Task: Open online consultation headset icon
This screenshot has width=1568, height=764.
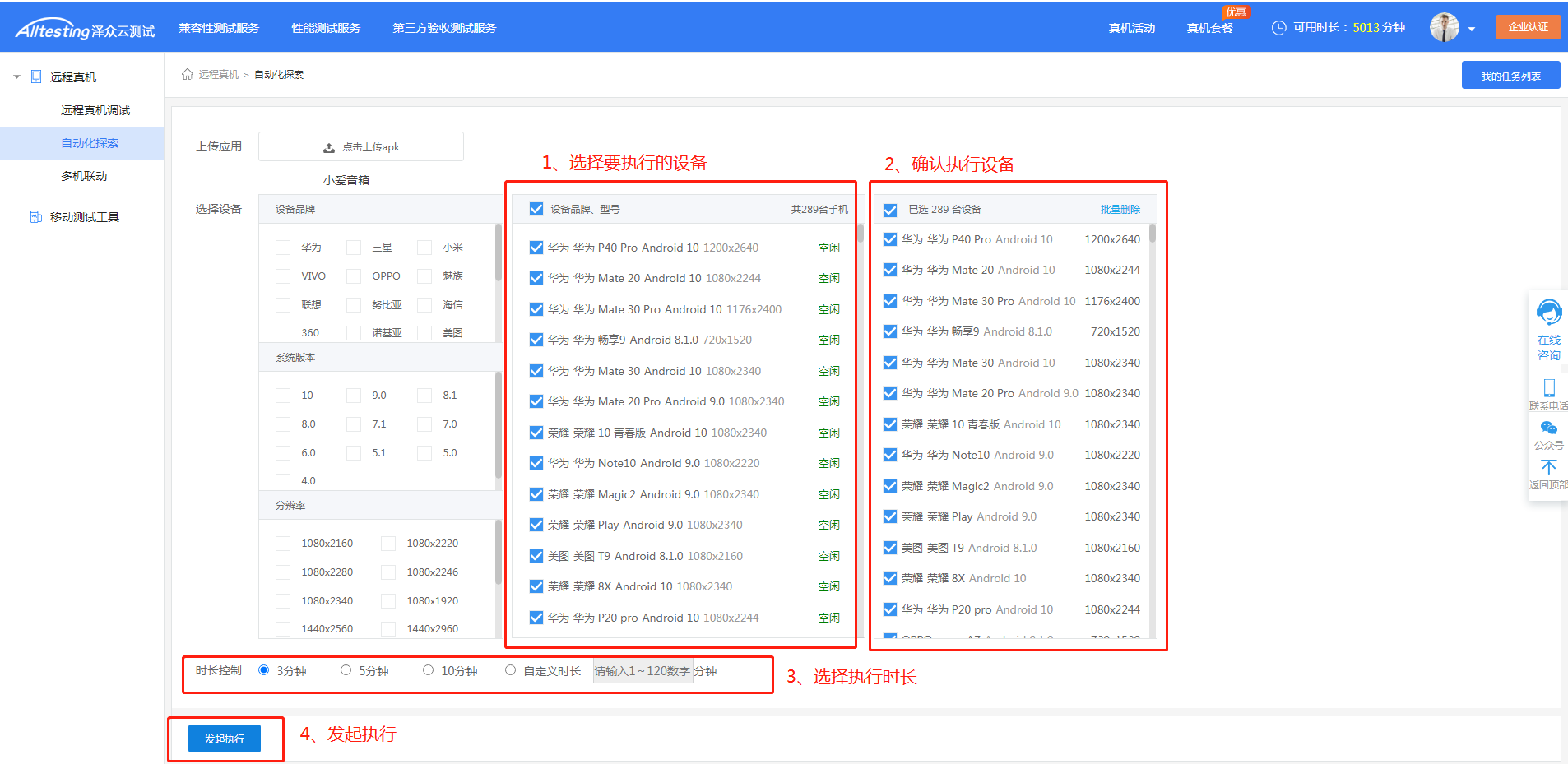Action: (1549, 313)
